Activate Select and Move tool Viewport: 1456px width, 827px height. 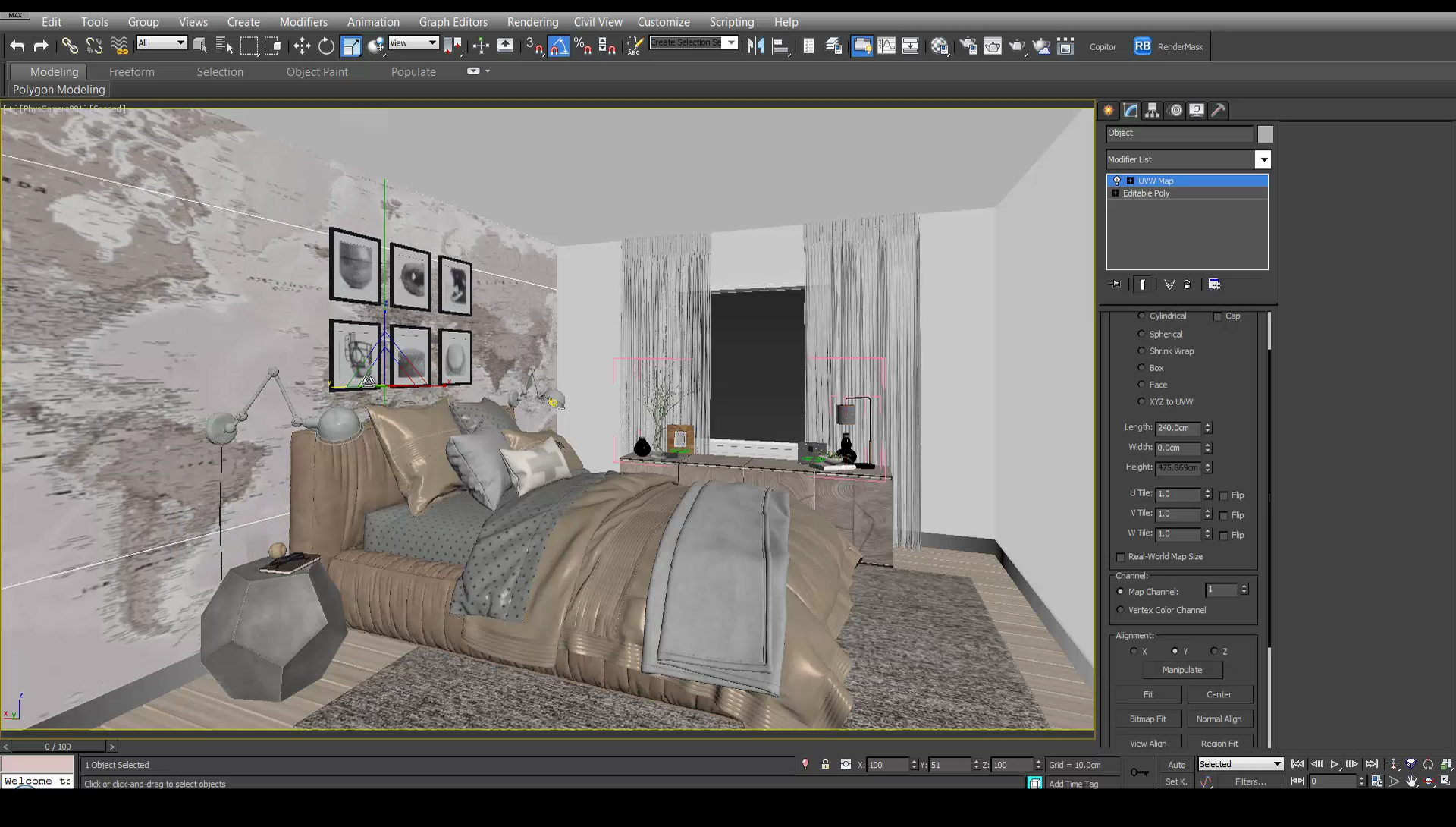[302, 46]
